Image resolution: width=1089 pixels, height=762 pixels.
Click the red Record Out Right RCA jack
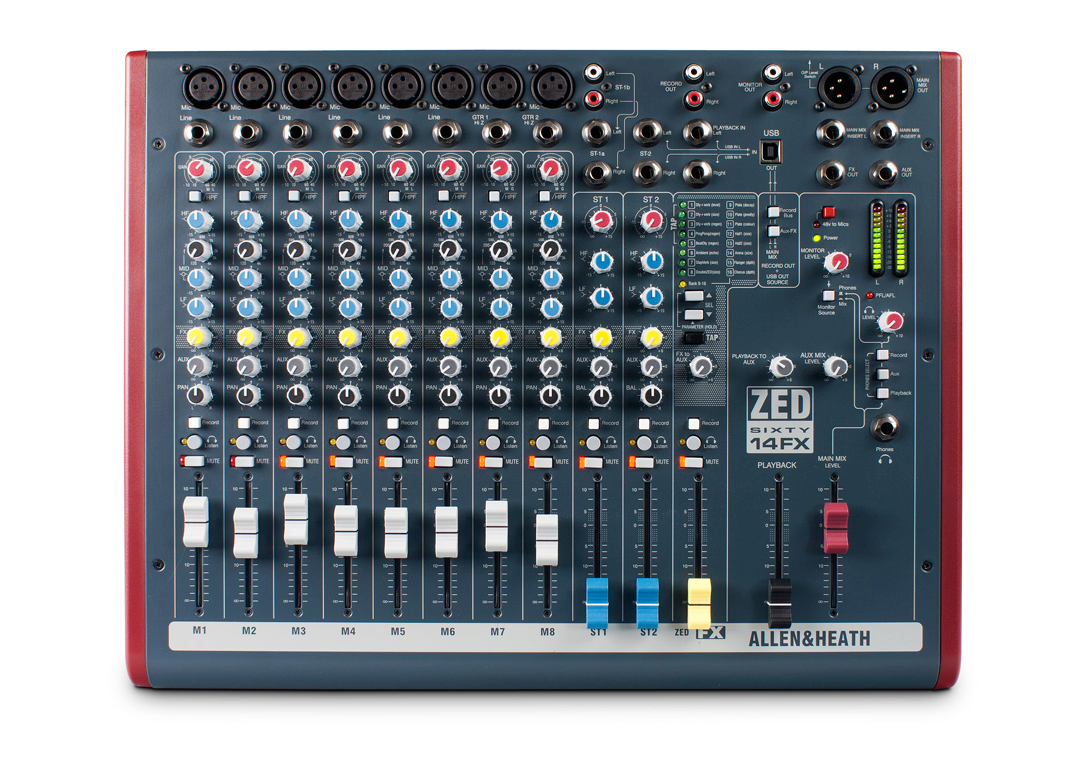point(693,99)
